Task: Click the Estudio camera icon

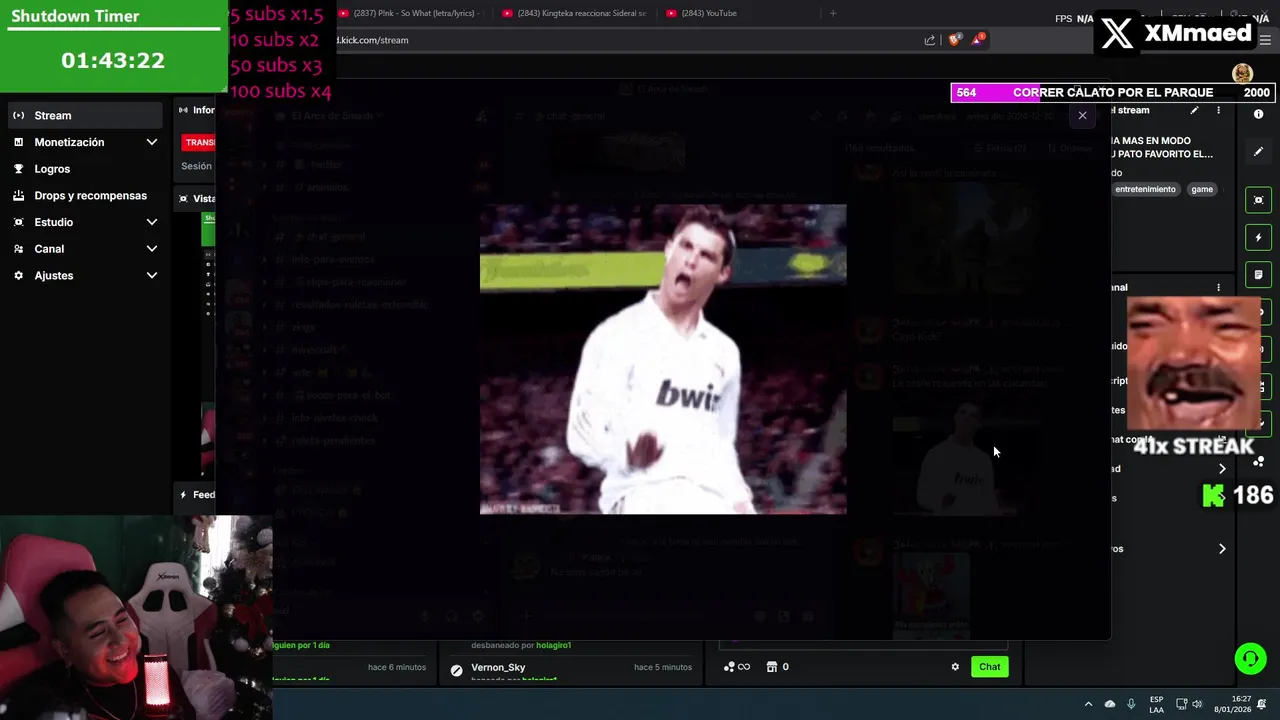Action: tap(18, 222)
